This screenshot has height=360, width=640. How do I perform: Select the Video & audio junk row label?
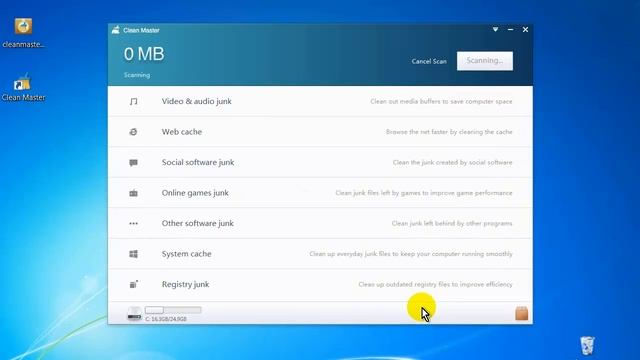(196, 101)
